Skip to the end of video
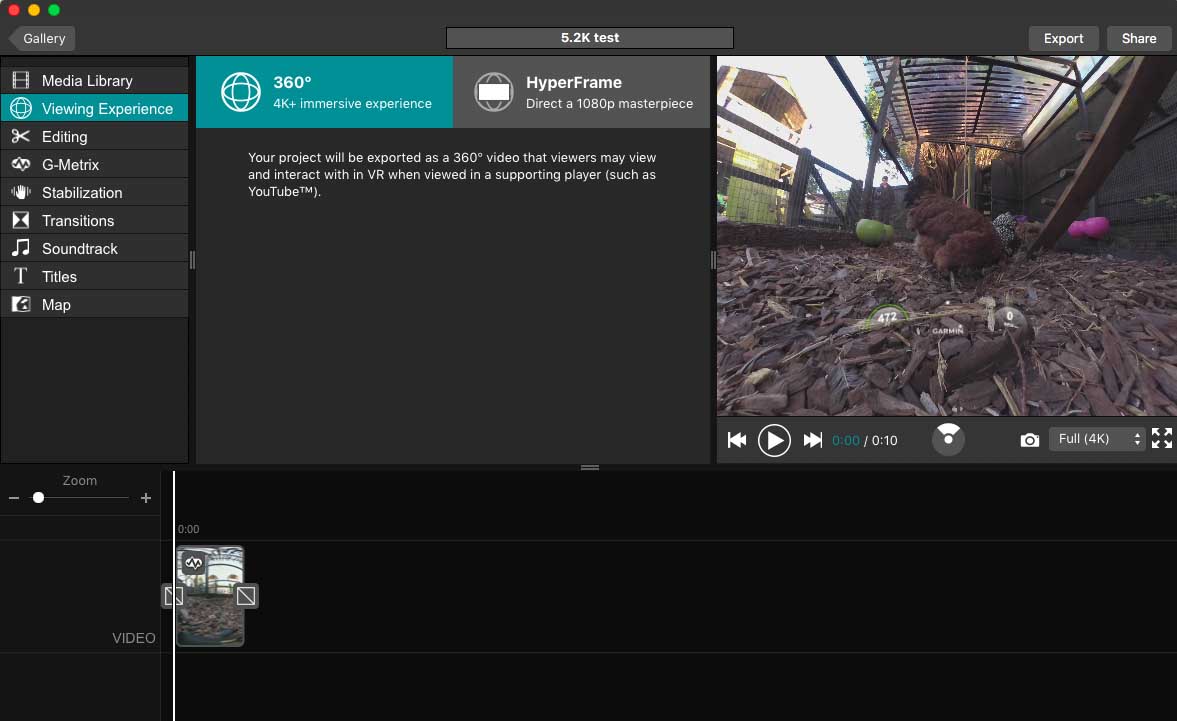Viewport: 1177px width, 721px height. click(812, 440)
